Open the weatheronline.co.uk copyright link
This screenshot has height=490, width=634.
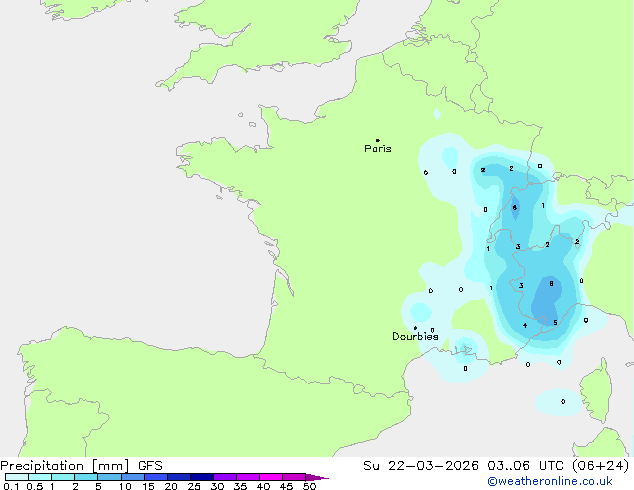click(550, 481)
